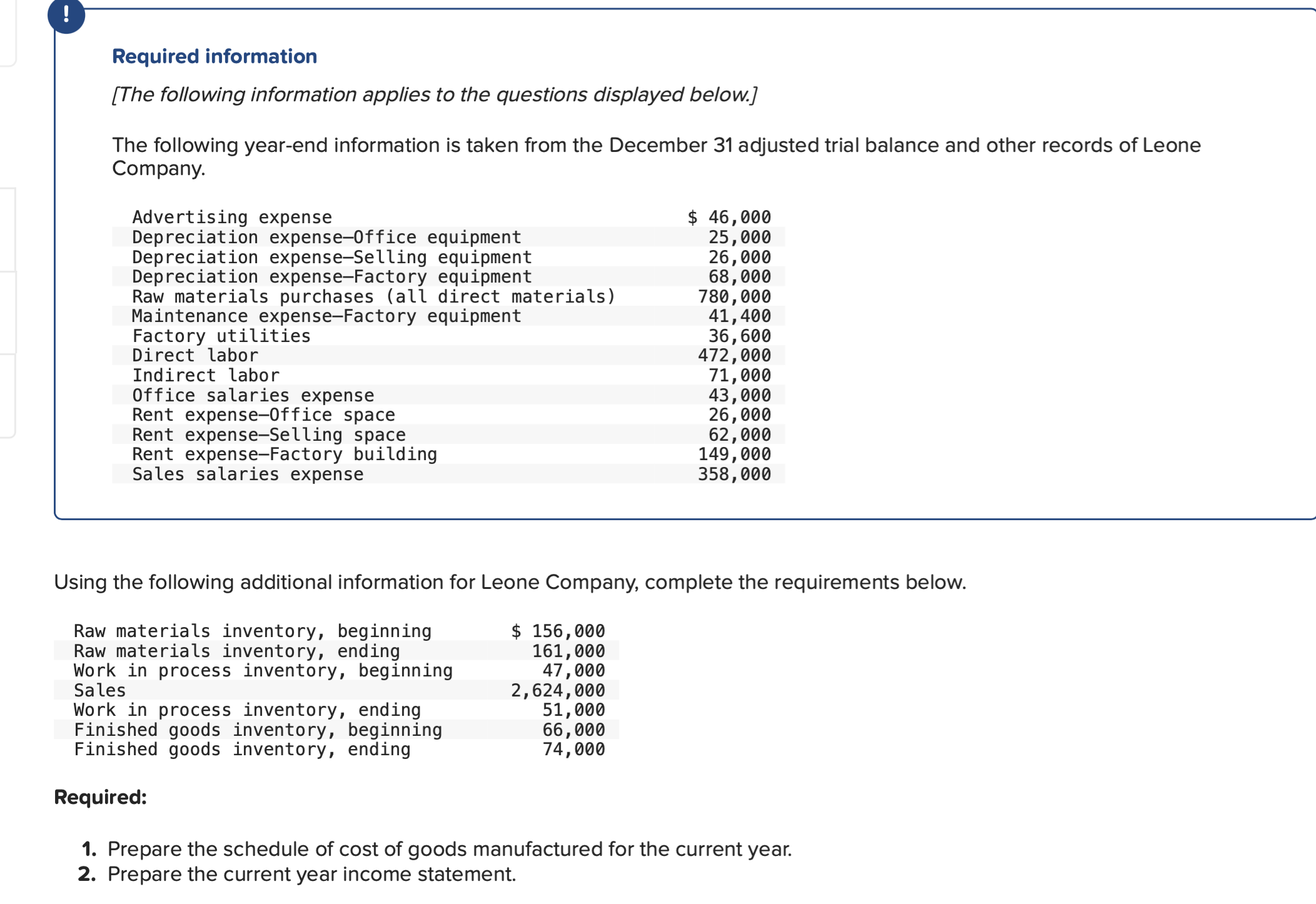The height and width of the screenshot is (904, 1316).
Task: Click the Sales amount 2,624,000
Action: (x=557, y=690)
